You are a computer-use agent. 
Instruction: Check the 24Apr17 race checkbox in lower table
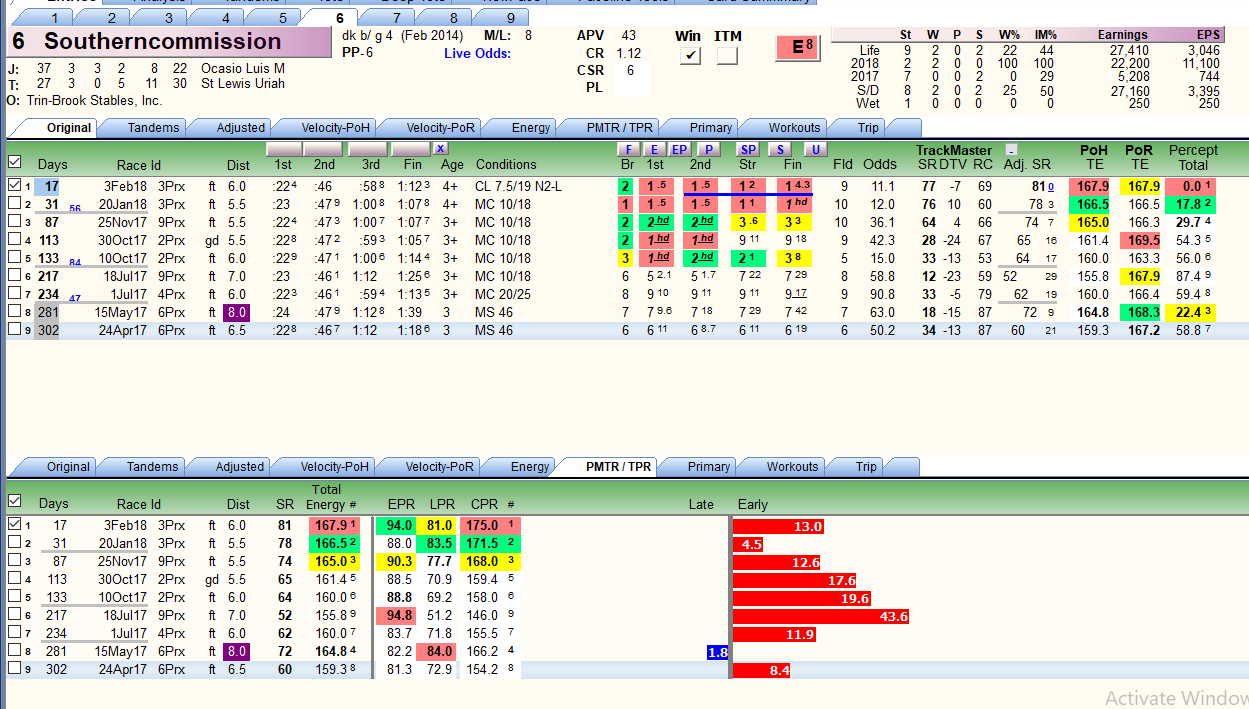coord(14,669)
